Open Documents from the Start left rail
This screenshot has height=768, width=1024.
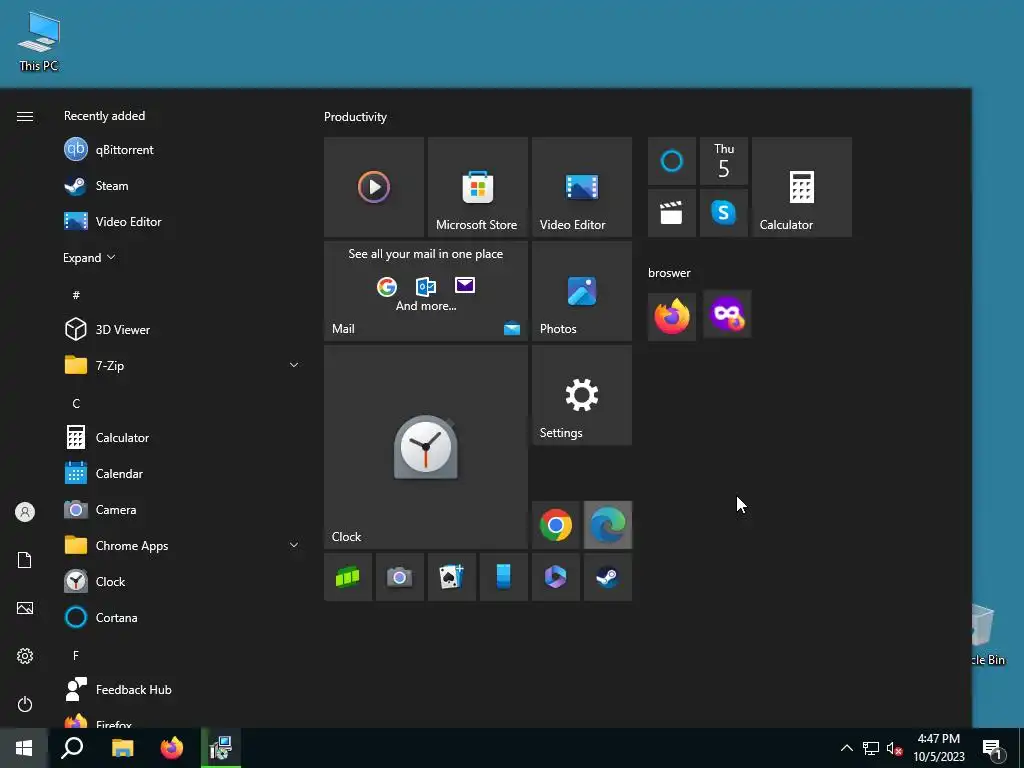(x=25, y=560)
